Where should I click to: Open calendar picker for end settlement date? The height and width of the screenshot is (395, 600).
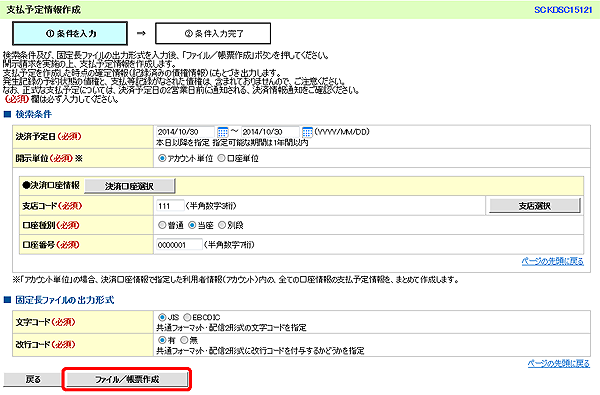[307, 132]
